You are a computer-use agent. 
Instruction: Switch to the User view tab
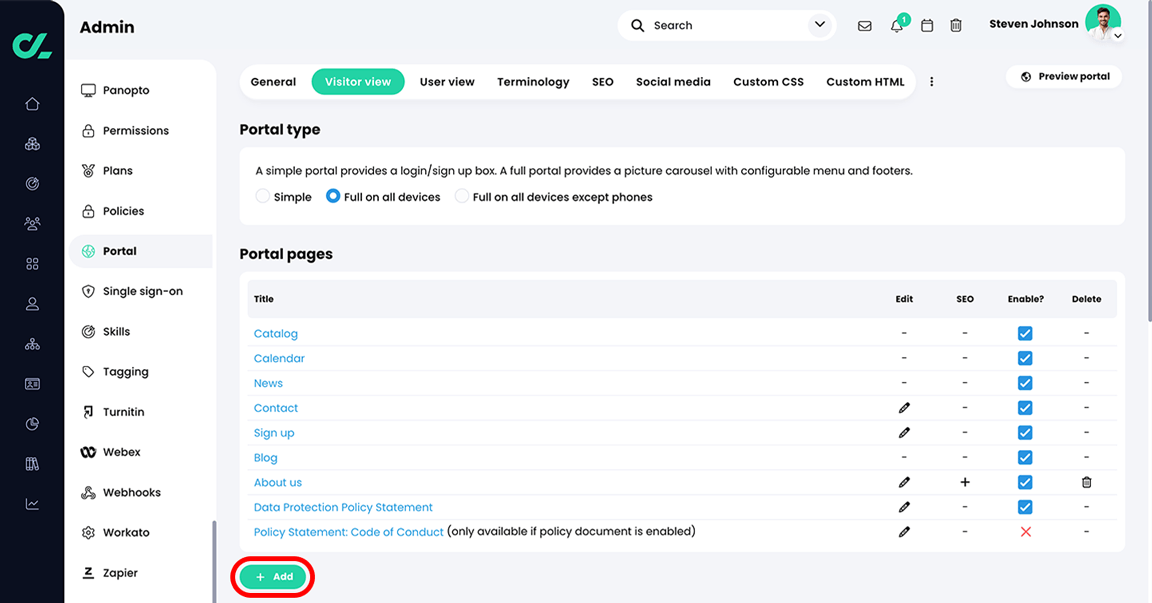coord(447,82)
